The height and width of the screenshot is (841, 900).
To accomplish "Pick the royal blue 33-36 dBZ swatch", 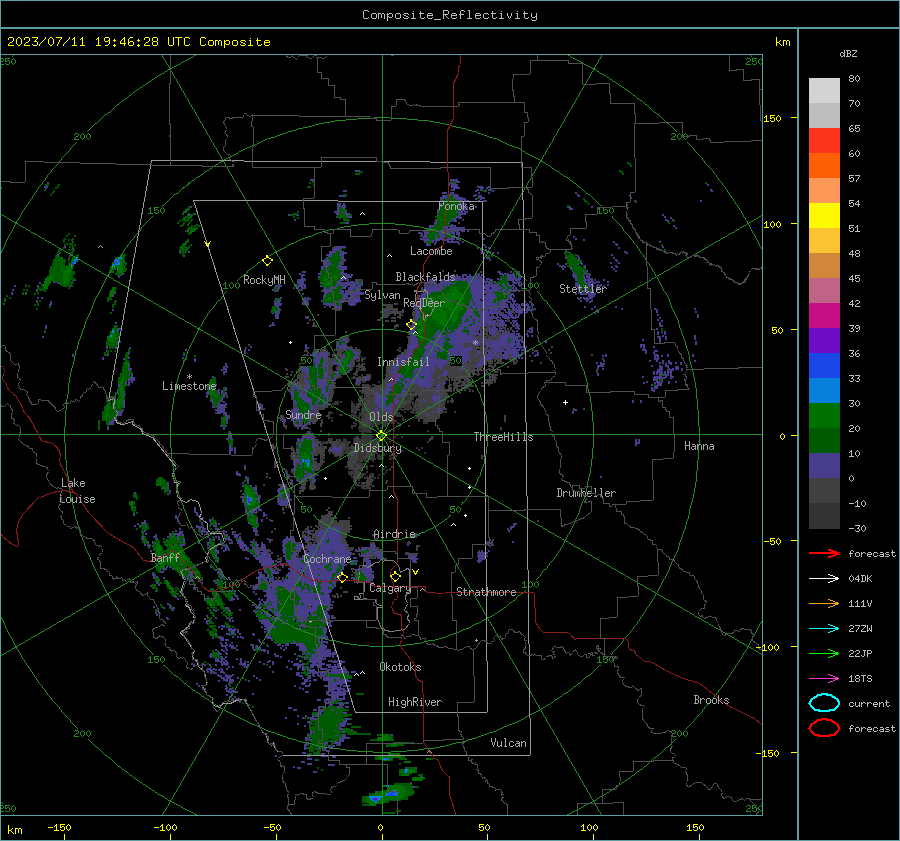I will pyautogui.click(x=824, y=366).
